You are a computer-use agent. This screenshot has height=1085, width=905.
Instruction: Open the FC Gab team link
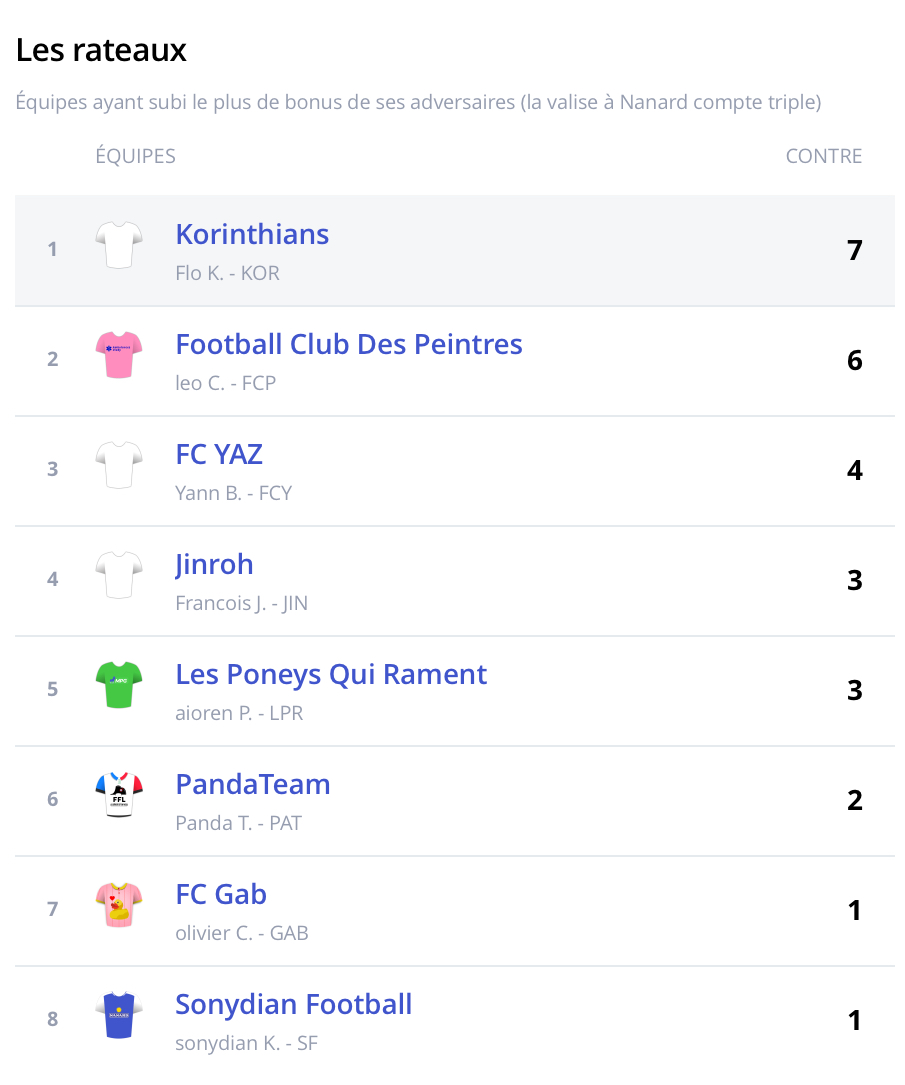coord(221,894)
